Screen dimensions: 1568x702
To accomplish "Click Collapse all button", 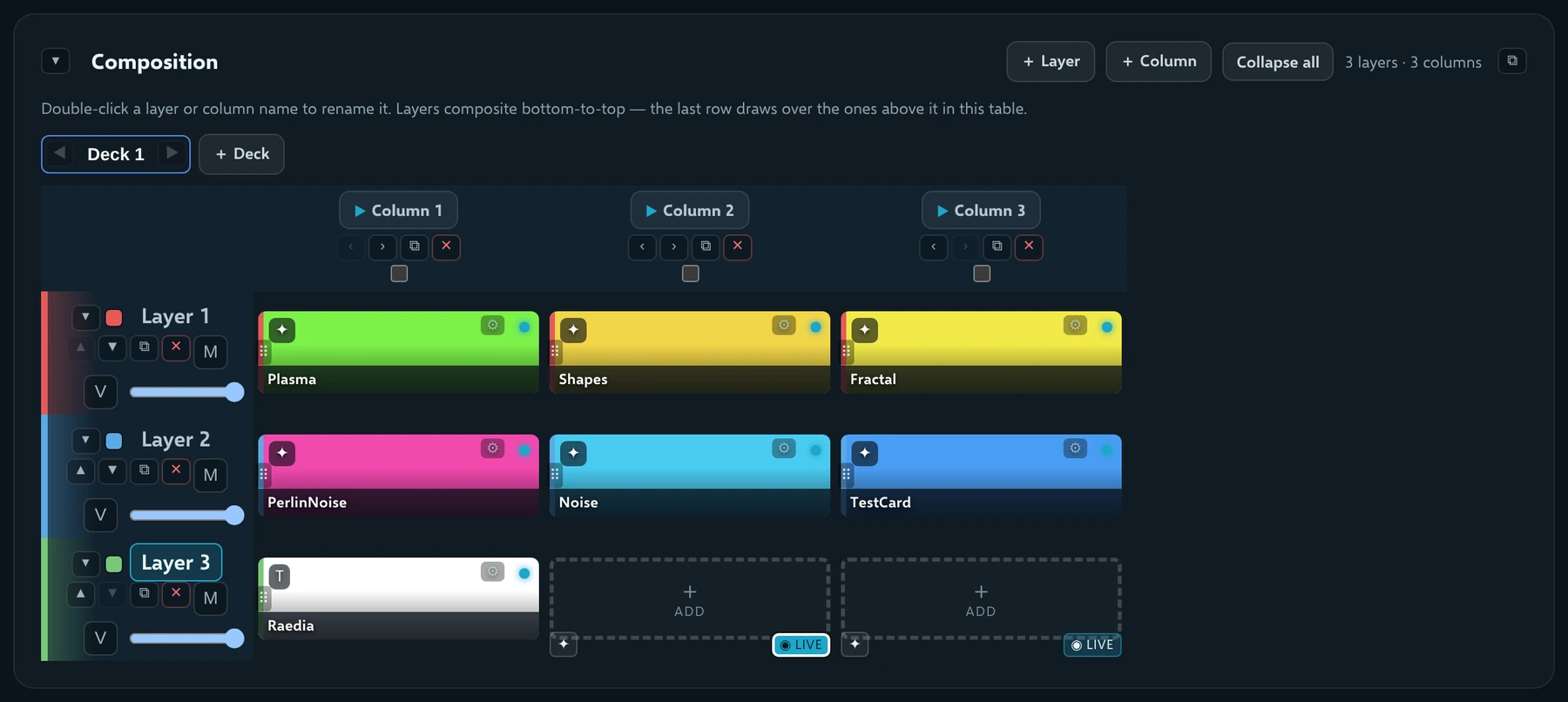I will 1278,62.
